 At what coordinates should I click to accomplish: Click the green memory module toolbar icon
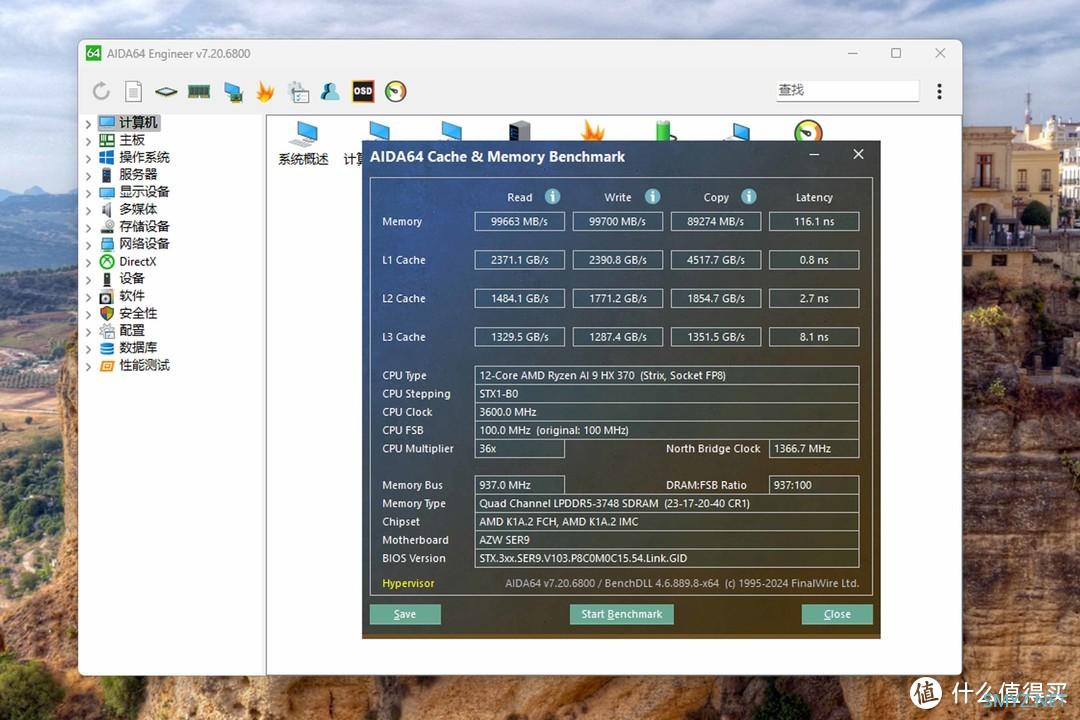199,91
